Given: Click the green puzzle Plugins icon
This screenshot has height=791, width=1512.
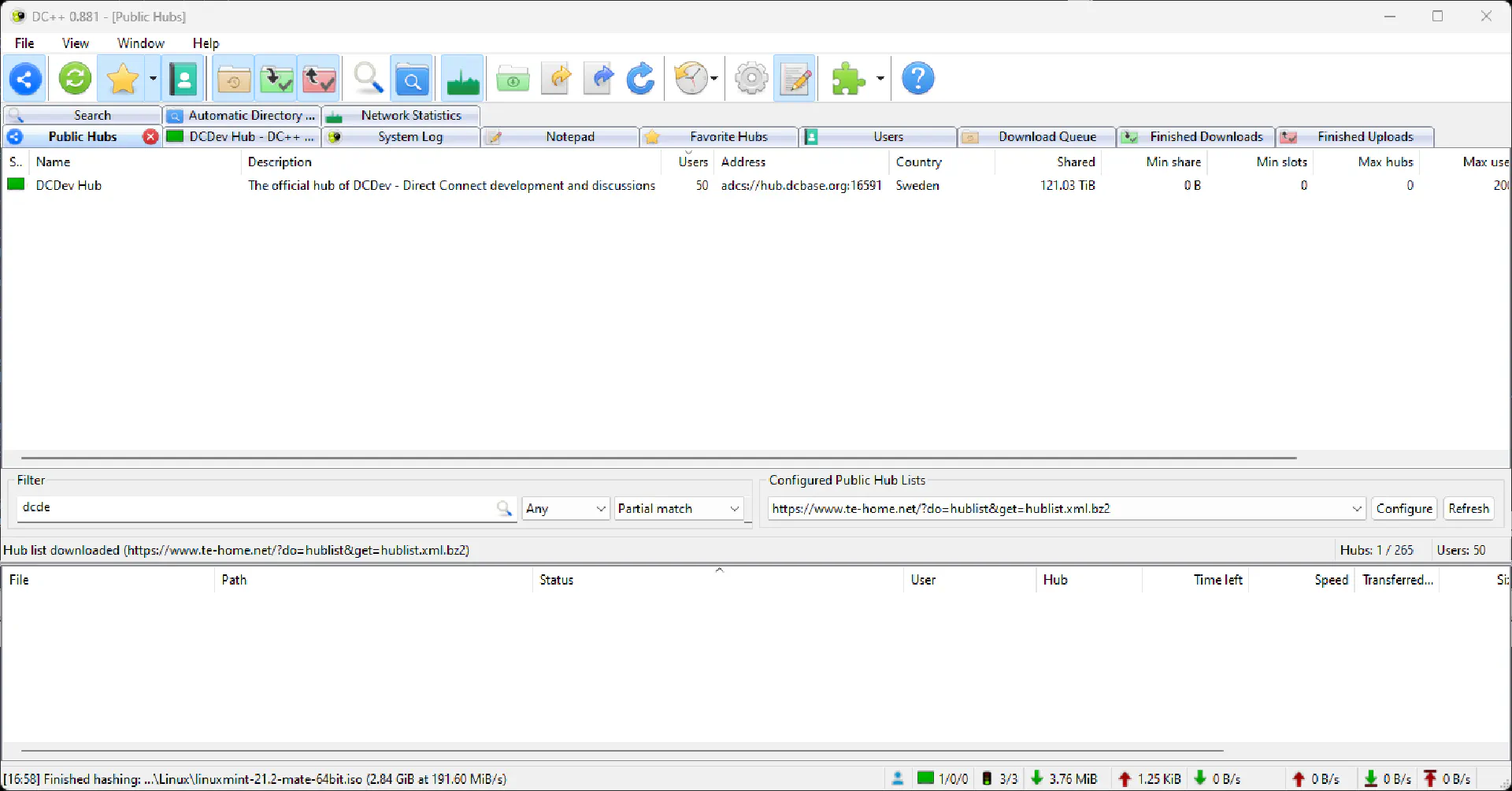Looking at the screenshot, I should (848, 79).
